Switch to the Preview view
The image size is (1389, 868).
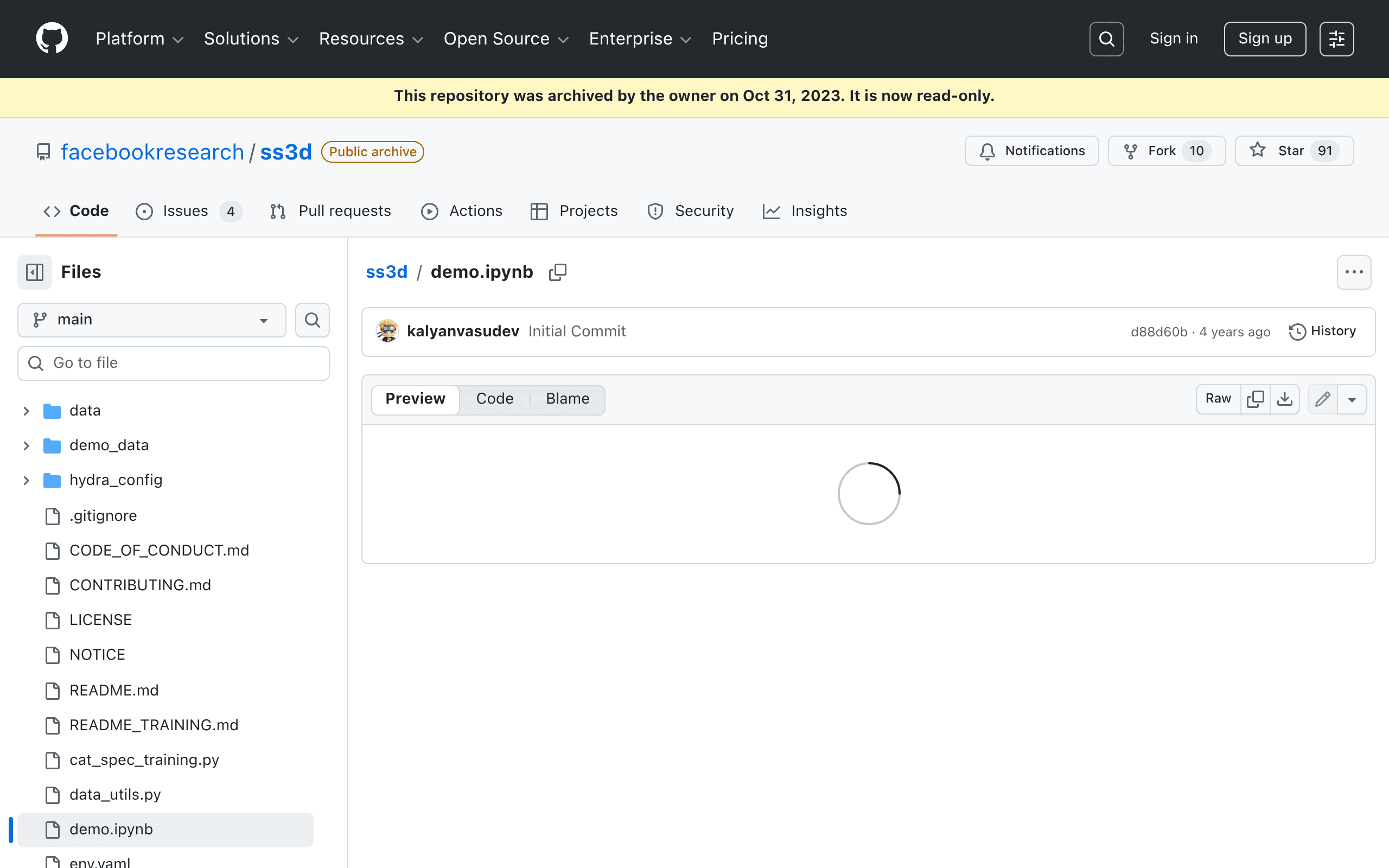tap(415, 399)
